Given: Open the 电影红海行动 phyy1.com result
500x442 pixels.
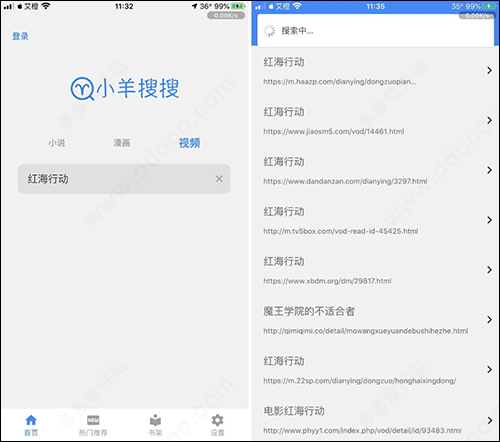Looking at the screenshot, I should click(x=375, y=419).
